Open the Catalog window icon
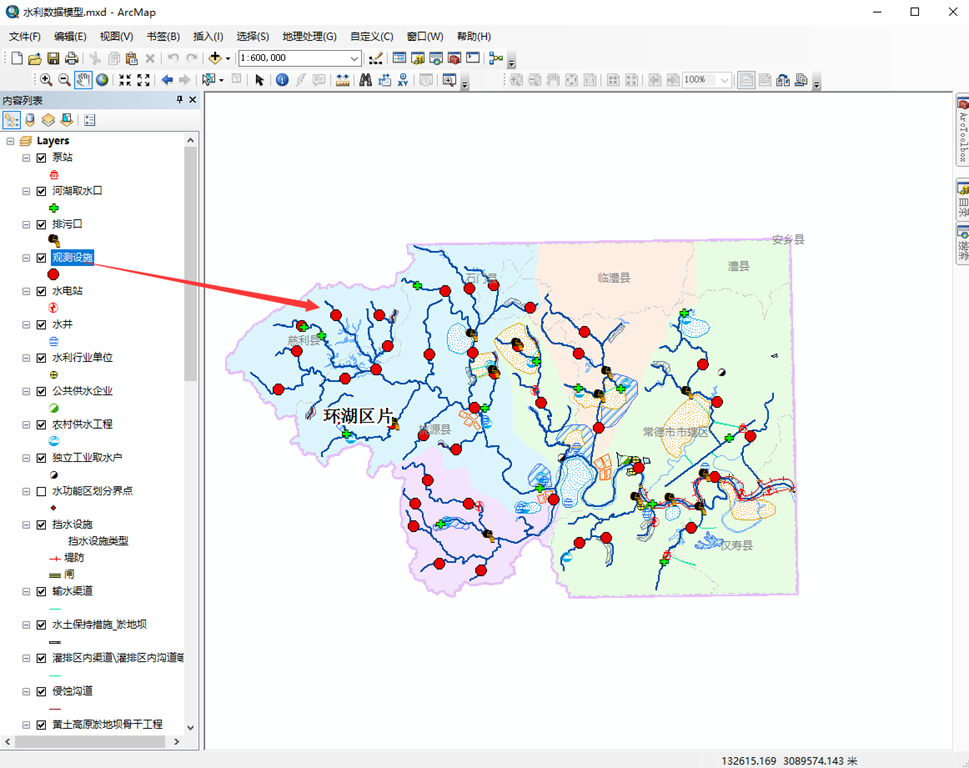 [x=418, y=58]
